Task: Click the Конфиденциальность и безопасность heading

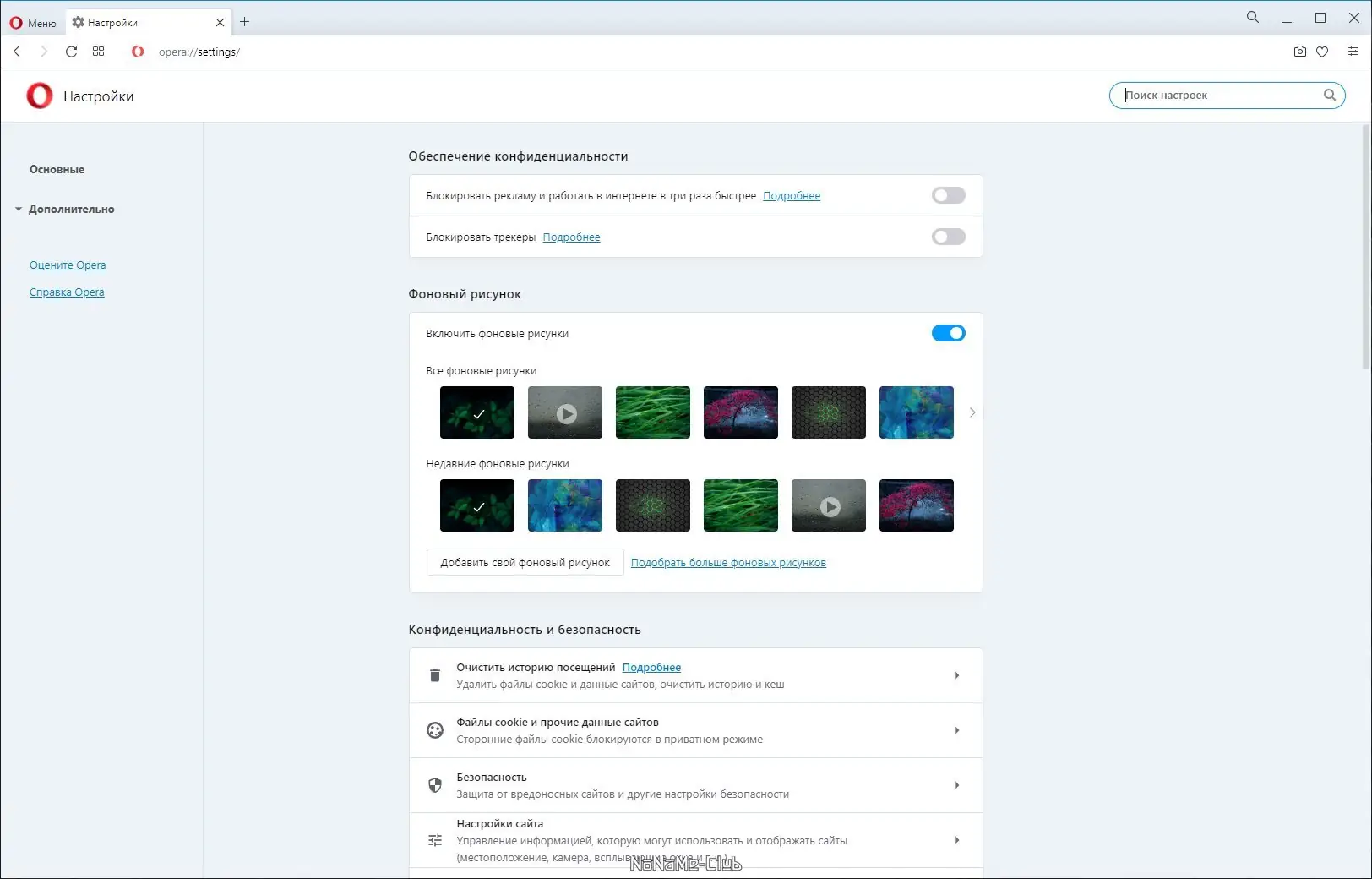Action: click(525, 630)
